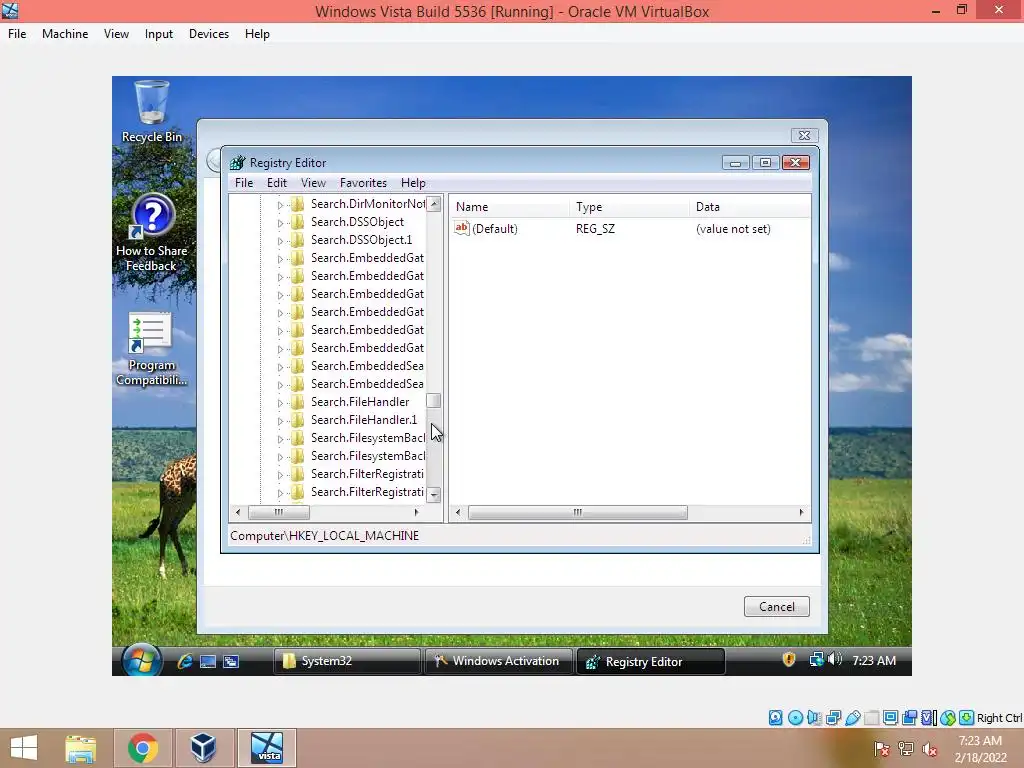
Task: Expand the Search.DSSObject.1 key
Action: point(280,241)
